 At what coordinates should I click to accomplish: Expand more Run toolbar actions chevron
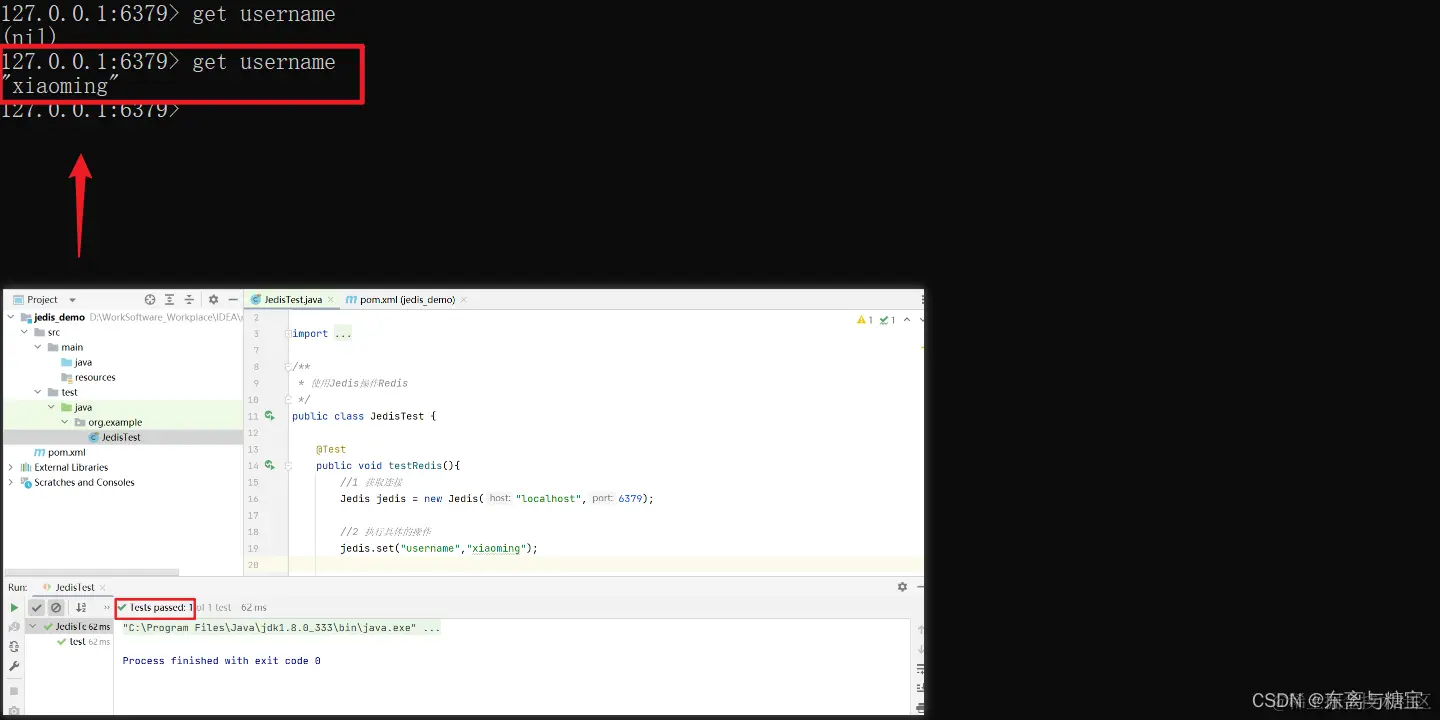click(x=107, y=607)
